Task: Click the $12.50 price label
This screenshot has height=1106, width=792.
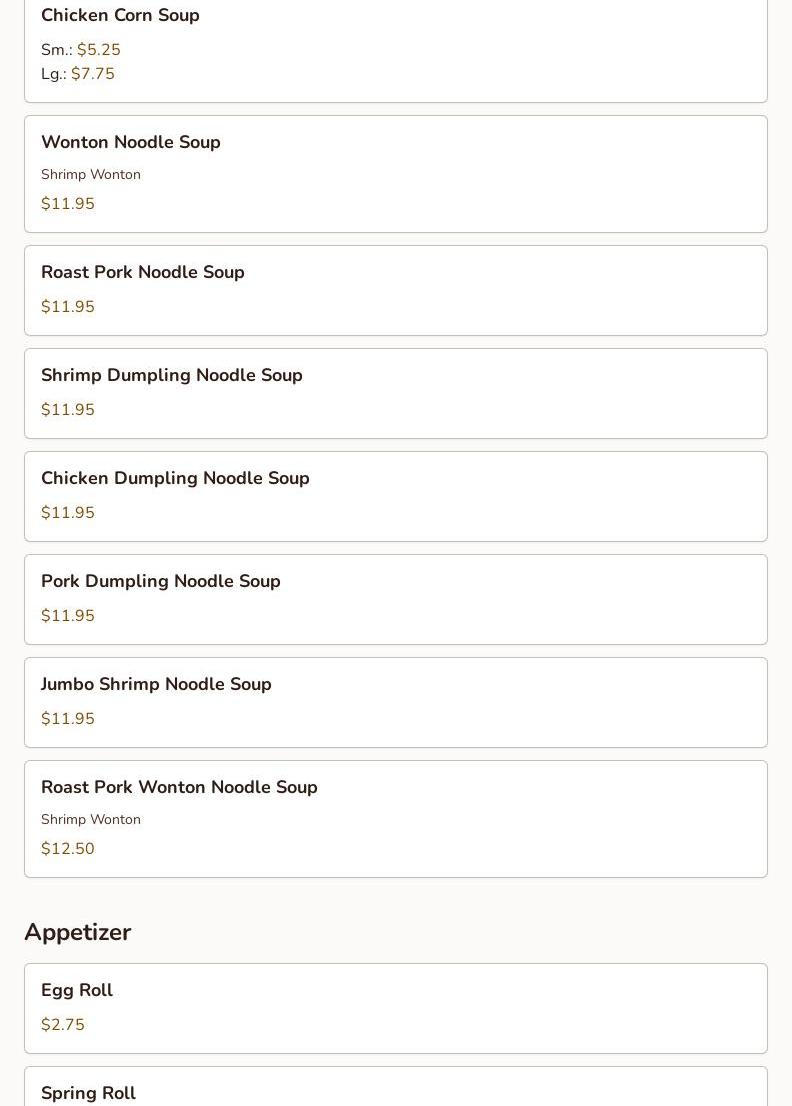Action: pos(68,849)
